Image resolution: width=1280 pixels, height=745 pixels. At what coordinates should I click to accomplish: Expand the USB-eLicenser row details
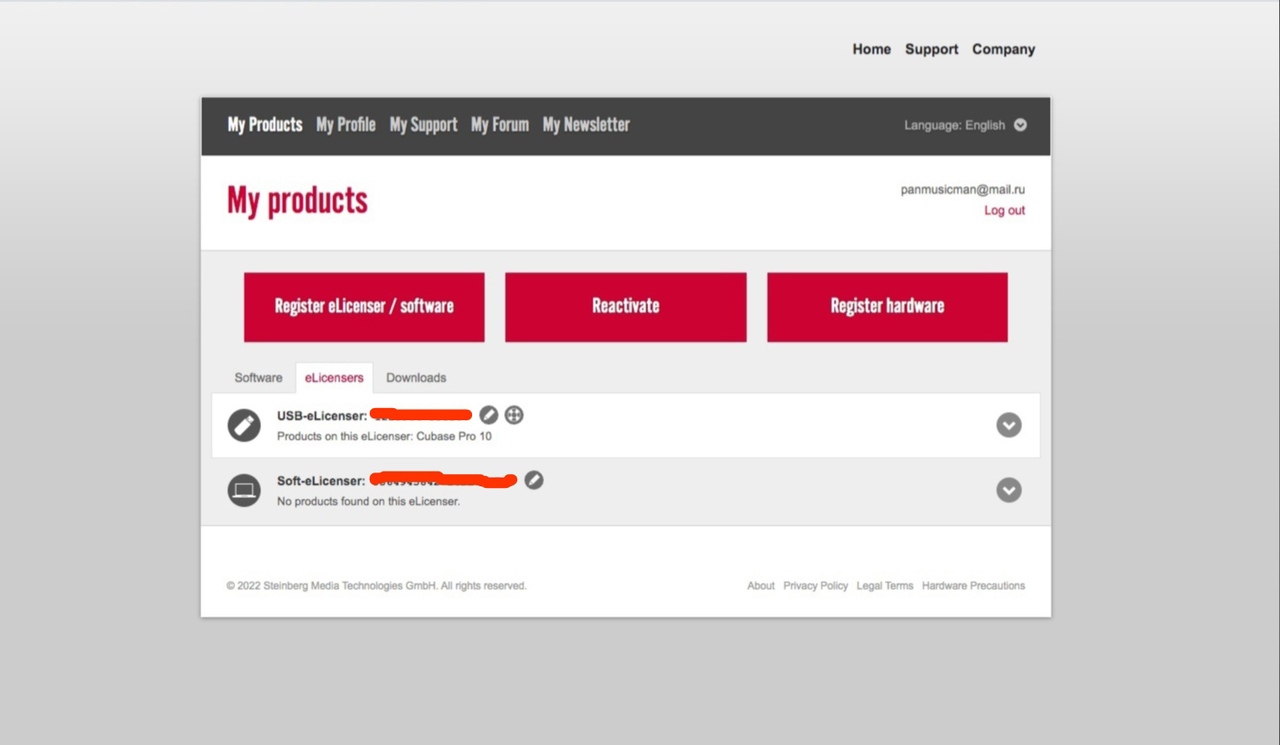point(1009,425)
